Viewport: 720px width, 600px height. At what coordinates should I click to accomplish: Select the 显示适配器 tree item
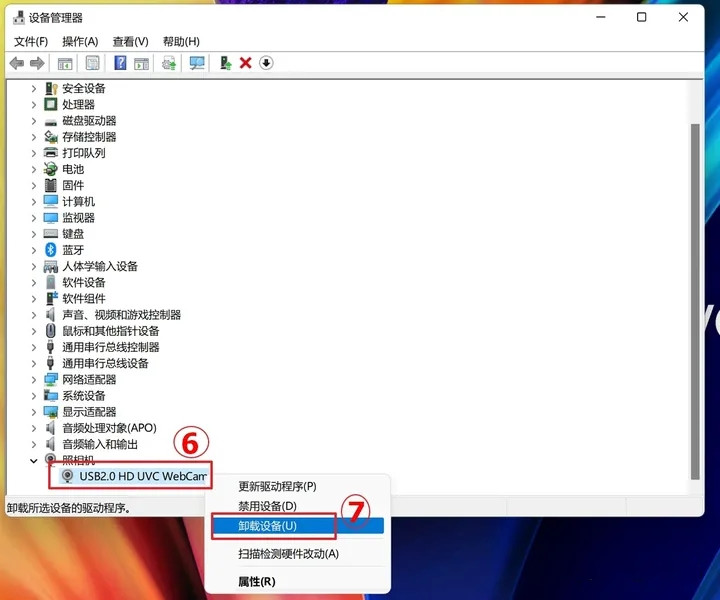point(89,412)
